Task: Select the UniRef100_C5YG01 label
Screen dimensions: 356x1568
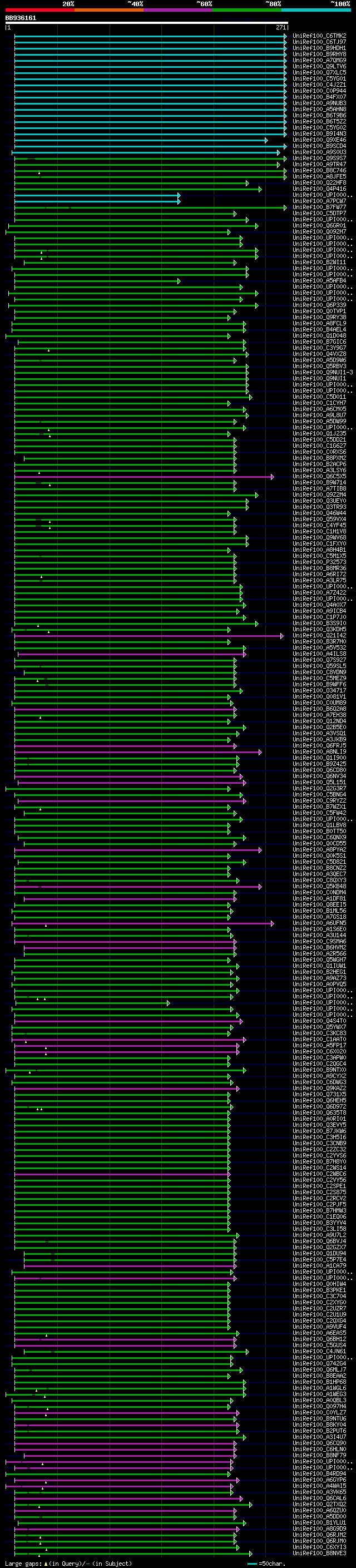Action: coord(319,79)
